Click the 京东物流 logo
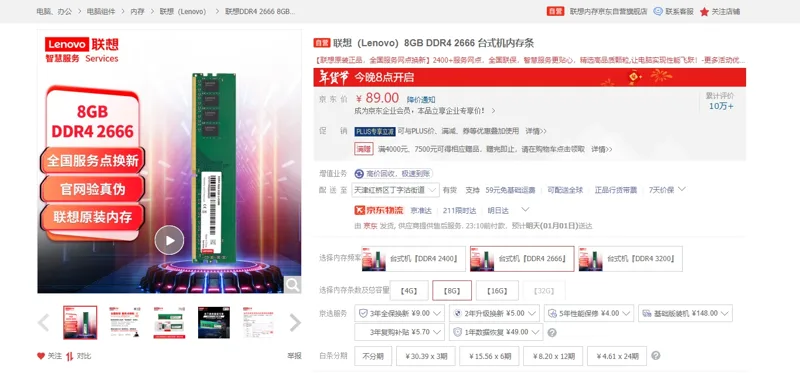Viewport: 800px width, 373px height. pos(379,210)
